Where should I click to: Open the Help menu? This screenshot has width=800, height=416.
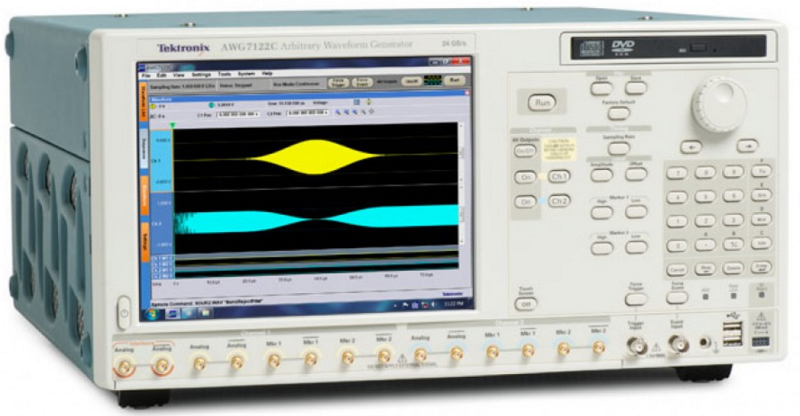[x=267, y=74]
